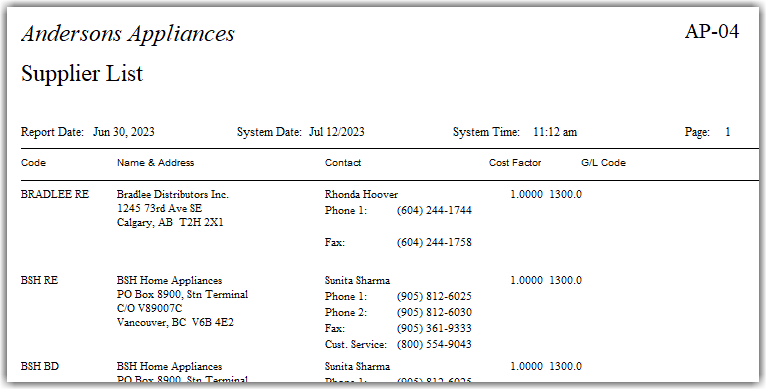
Task: Select the Supplier List heading
Action: [x=82, y=74]
